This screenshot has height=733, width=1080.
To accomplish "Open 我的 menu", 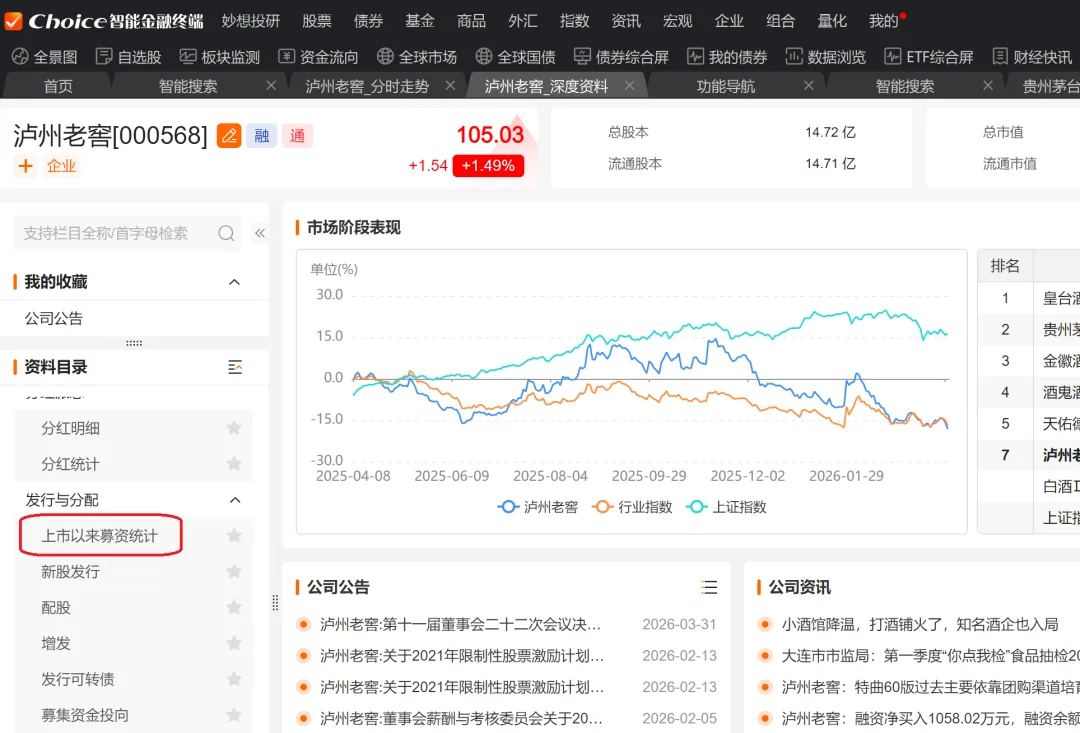I will click(884, 21).
